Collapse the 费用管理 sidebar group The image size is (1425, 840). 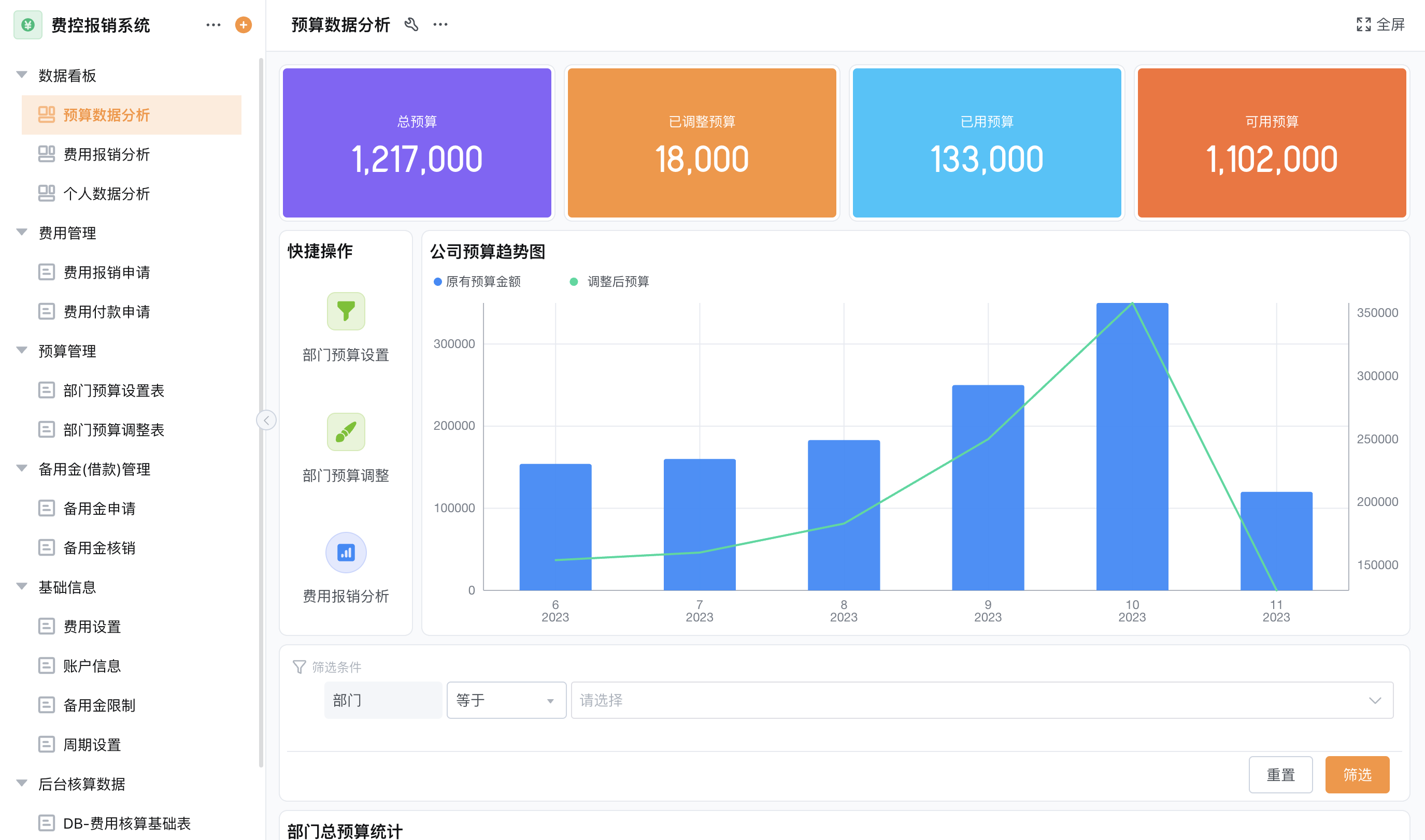pyautogui.click(x=22, y=232)
